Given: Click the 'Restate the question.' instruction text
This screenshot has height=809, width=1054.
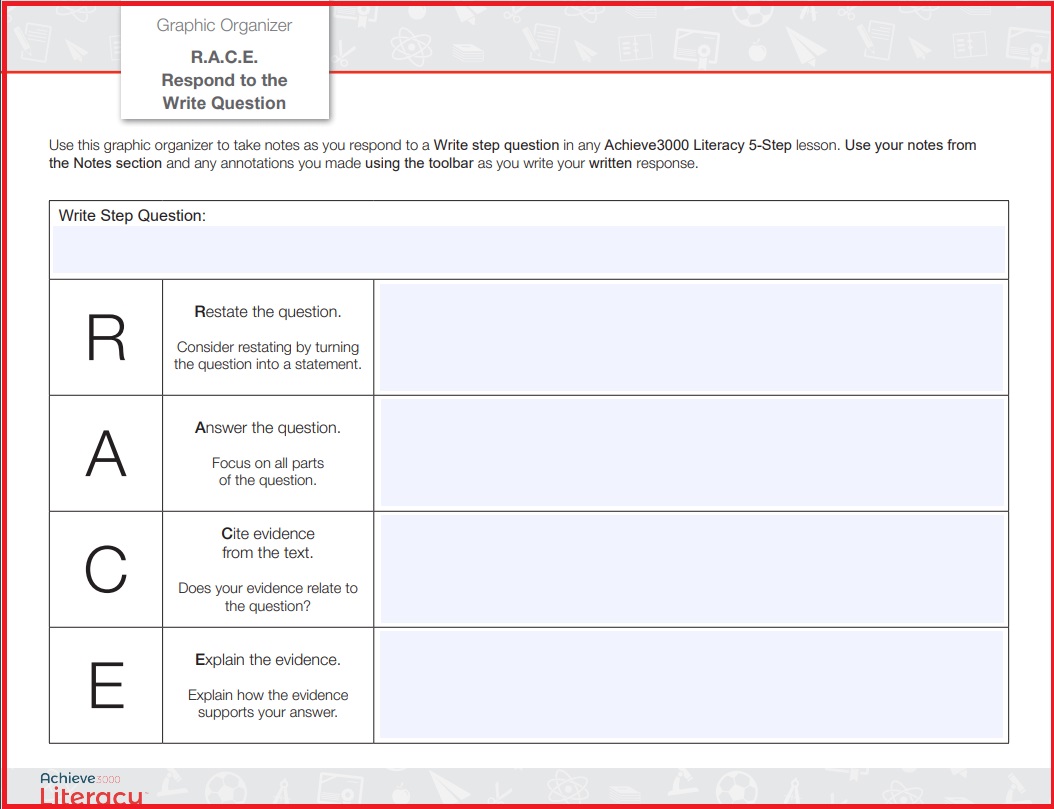Looking at the screenshot, I should coord(268,312).
